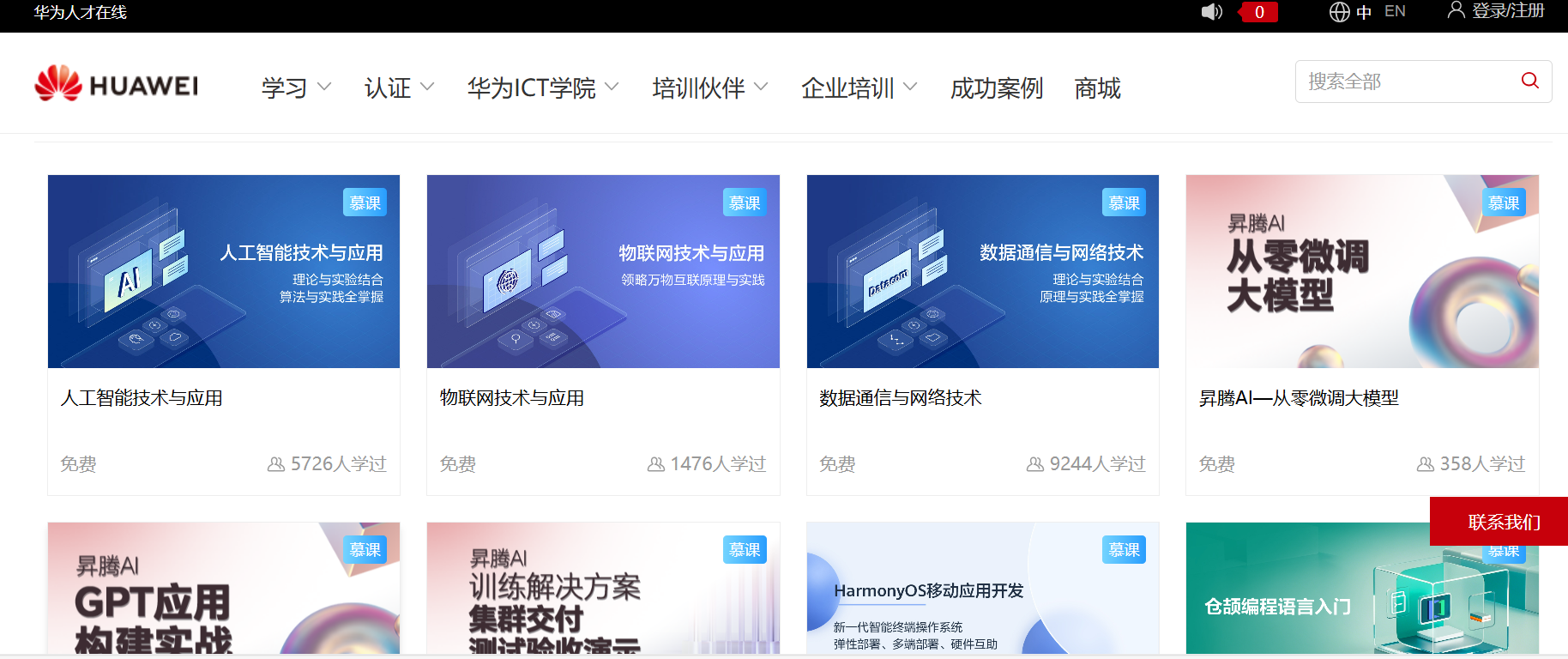Click 免费 label on 物联网技术与应用 card
Image resolution: width=1568 pixels, height=659 pixels.
(458, 464)
